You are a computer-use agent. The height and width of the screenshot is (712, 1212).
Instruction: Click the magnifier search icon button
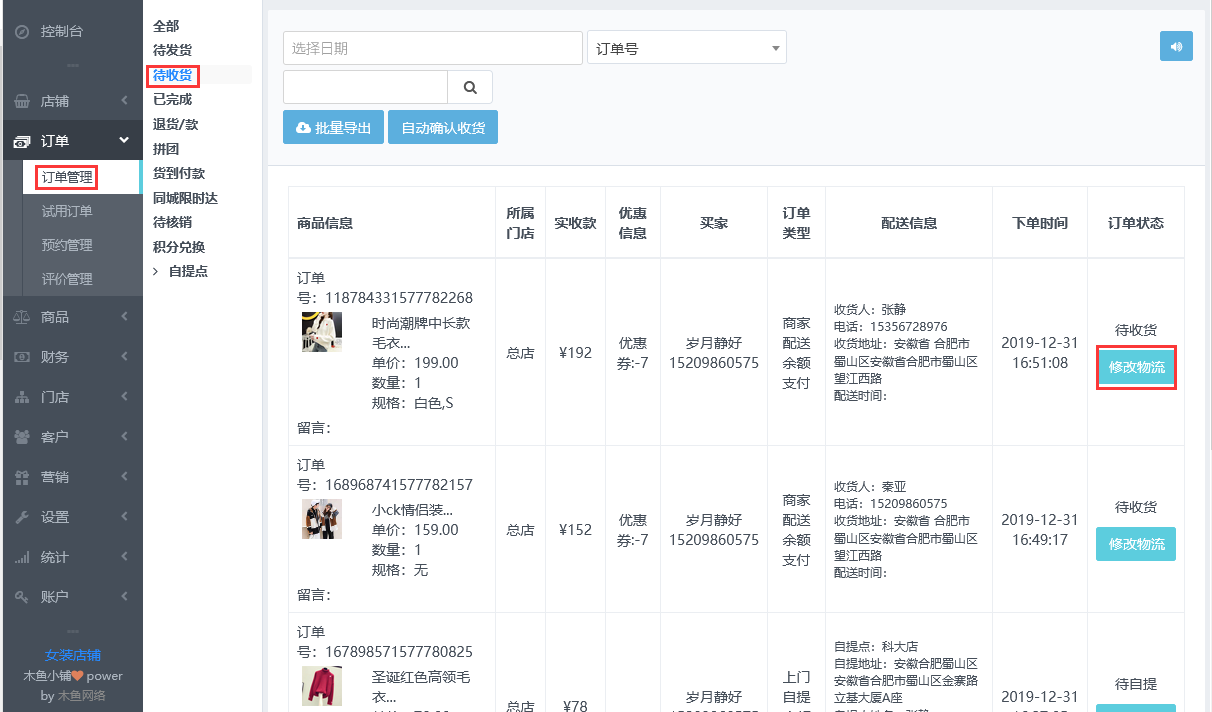pyautogui.click(x=470, y=88)
